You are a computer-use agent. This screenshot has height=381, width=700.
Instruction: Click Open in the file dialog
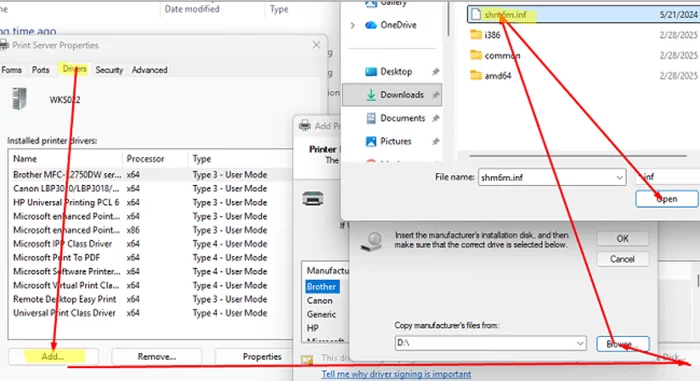pos(667,199)
